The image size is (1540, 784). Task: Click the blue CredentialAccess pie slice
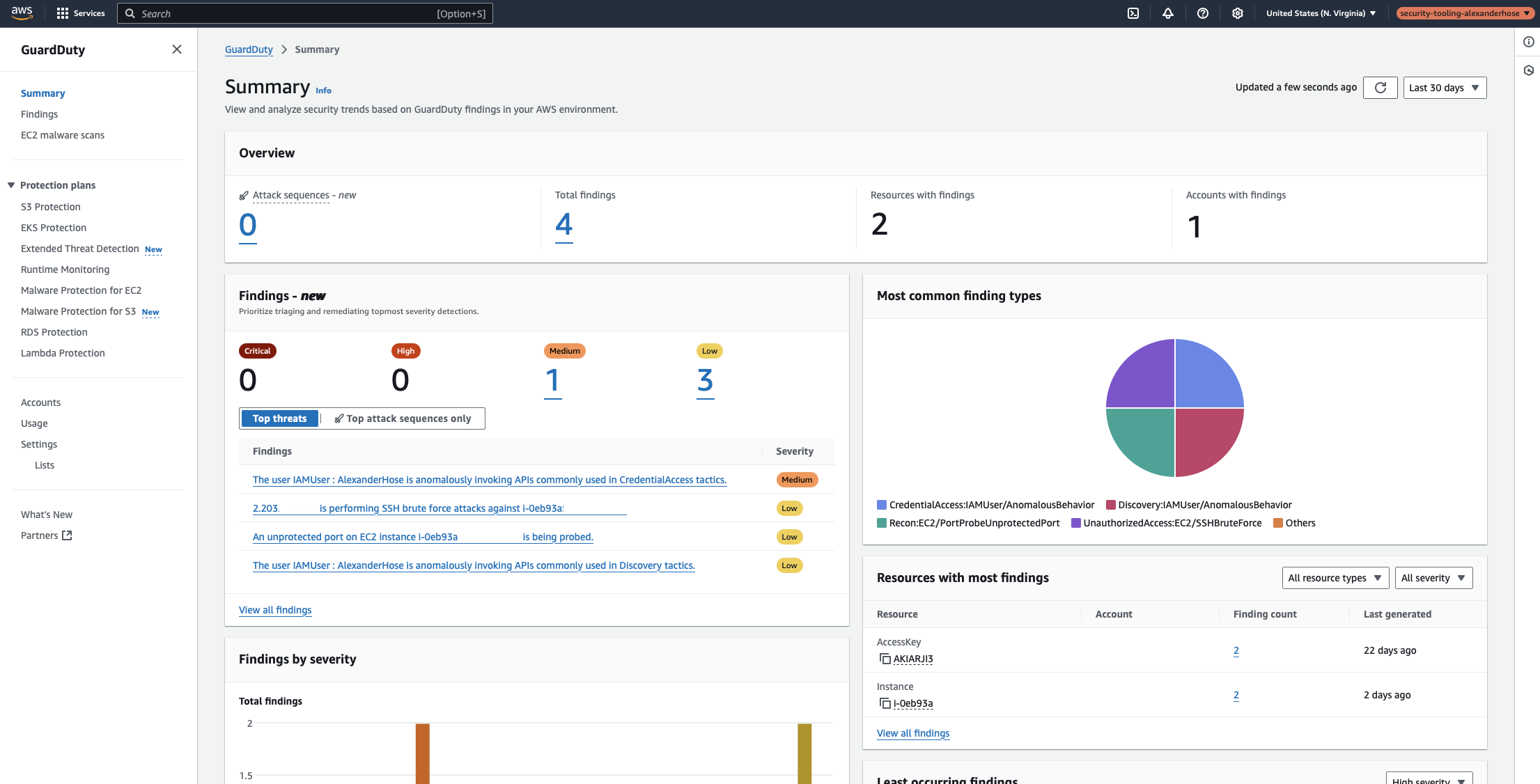1204,379
